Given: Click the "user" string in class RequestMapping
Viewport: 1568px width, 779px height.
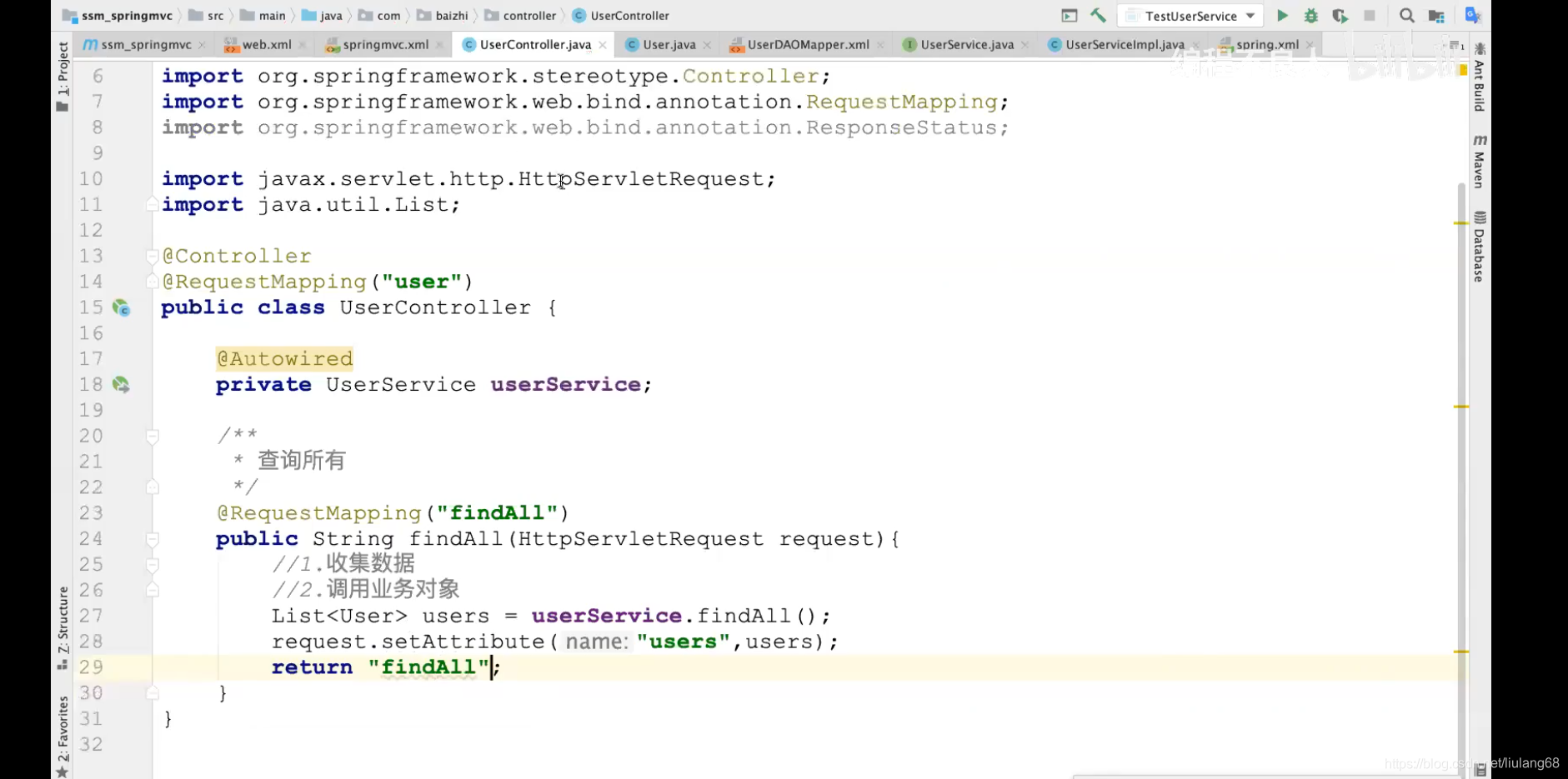Looking at the screenshot, I should pos(422,282).
